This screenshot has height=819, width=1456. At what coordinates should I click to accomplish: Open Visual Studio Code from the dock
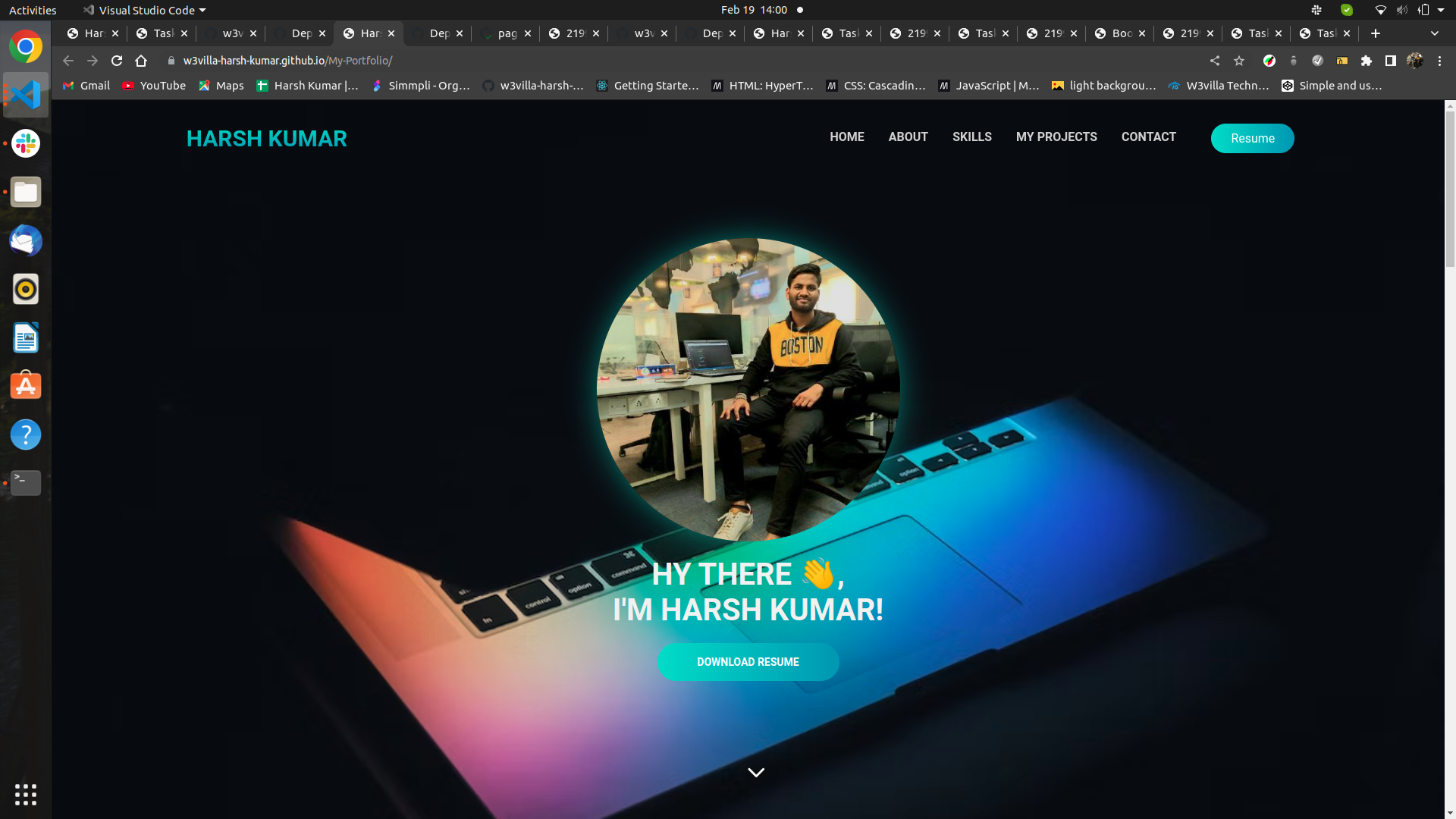click(x=26, y=95)
